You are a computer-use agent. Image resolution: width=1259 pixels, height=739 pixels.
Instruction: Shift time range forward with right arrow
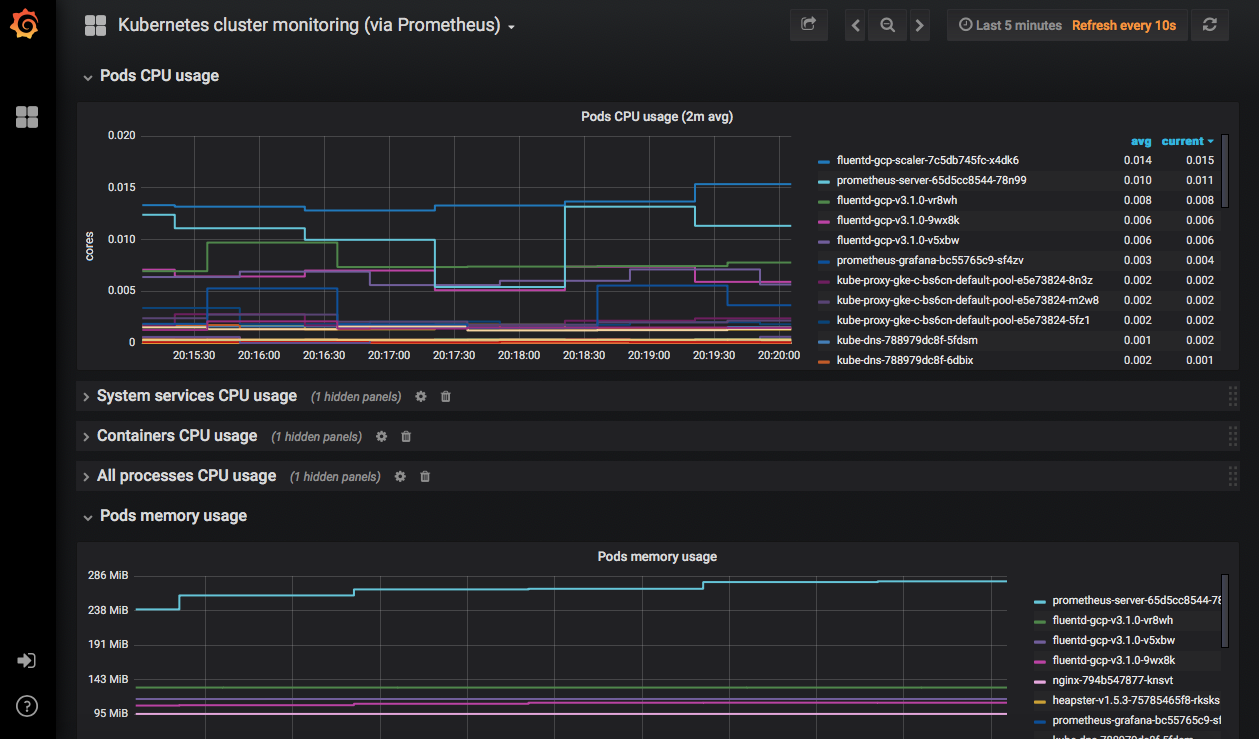pos(920,26)
